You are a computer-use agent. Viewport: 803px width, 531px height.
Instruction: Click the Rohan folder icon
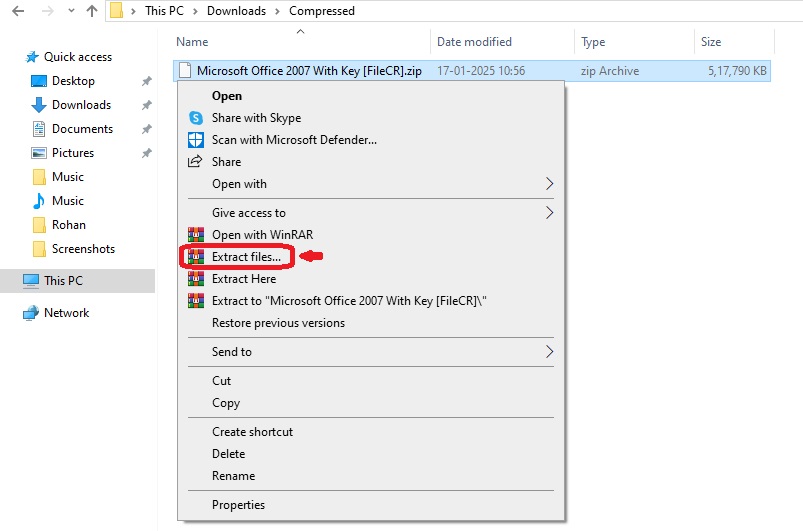click(39, 225)
